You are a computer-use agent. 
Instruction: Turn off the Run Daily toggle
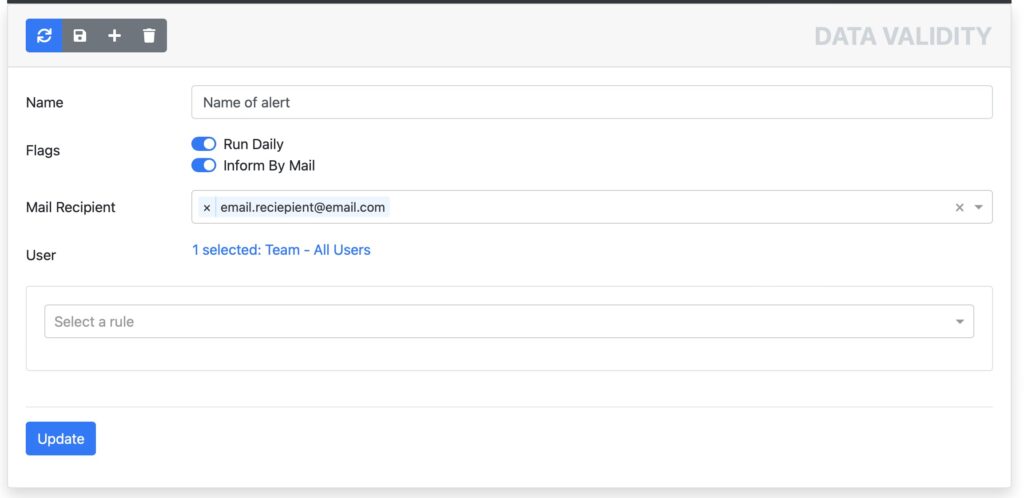tap(204, 144)
